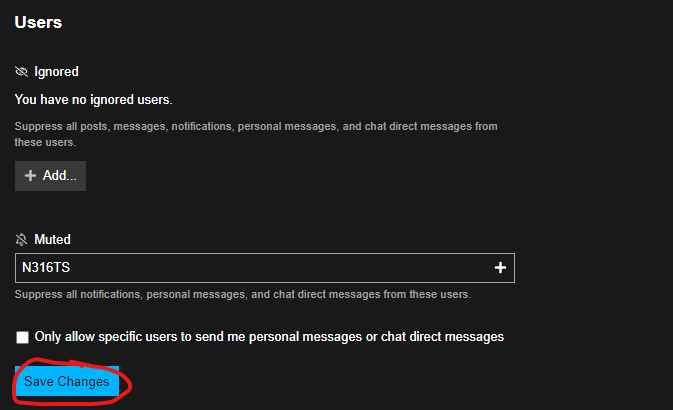Select the N316TS muted user entry
The height and width of the screenshot is (410, 673).
pos(46,268)
